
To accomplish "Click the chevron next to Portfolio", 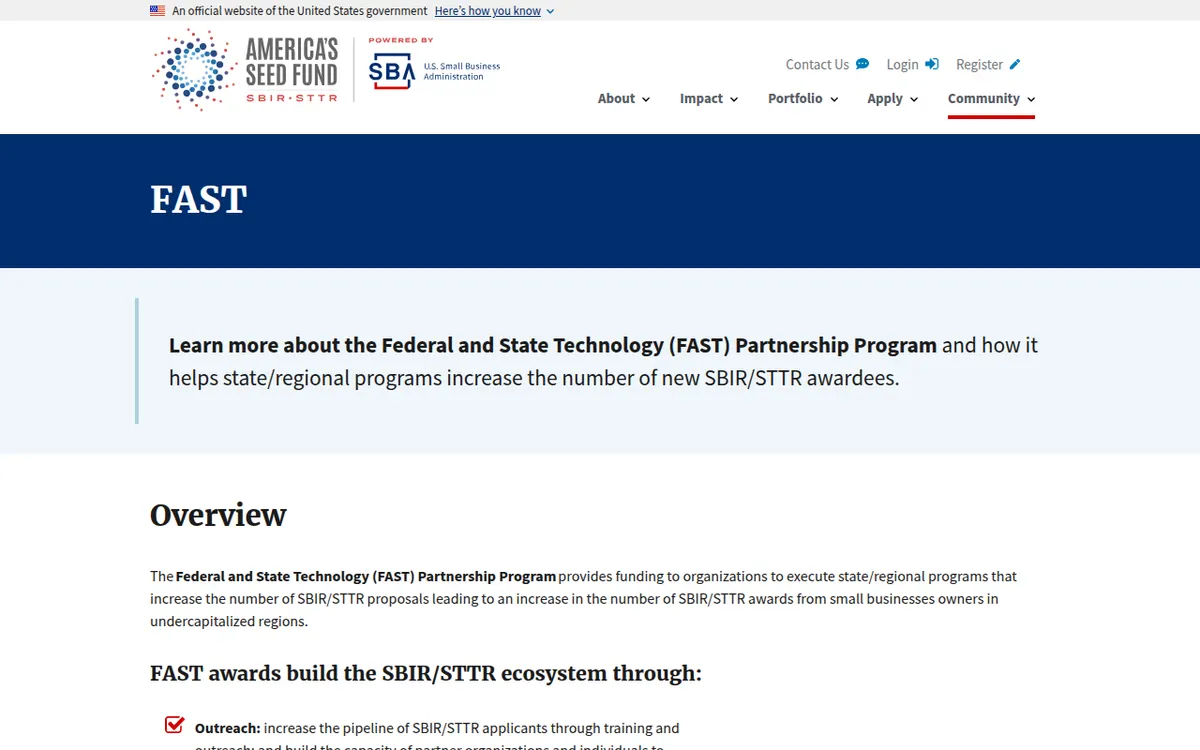I will tap(834, 100).
